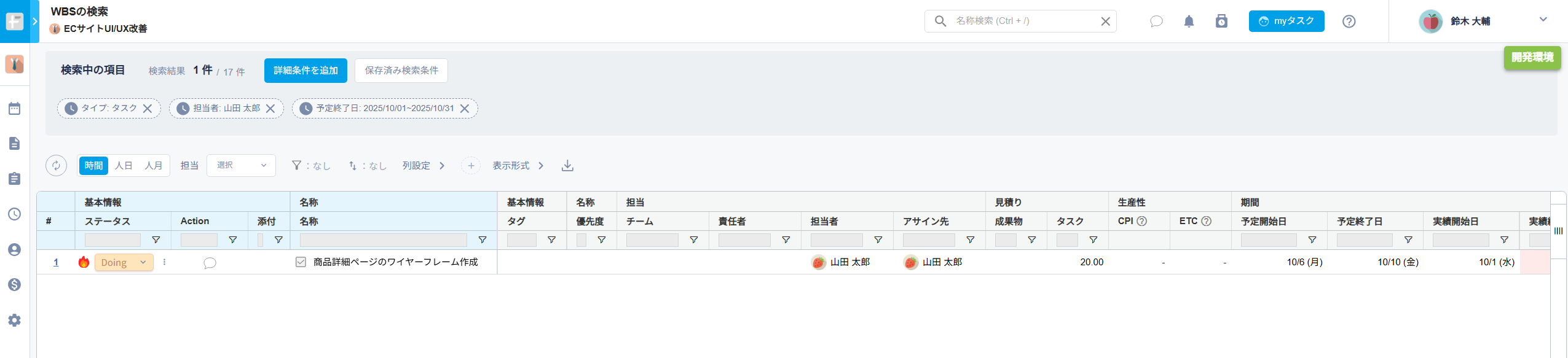Expand the user menu for 鈴木 大輔

1543,20
